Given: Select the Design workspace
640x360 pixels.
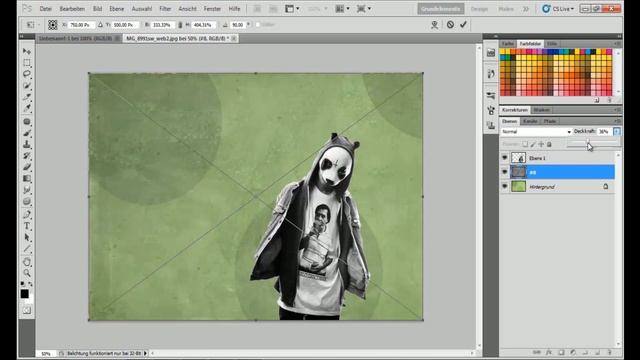Looking at the screenshot, I should pos(479,9).
